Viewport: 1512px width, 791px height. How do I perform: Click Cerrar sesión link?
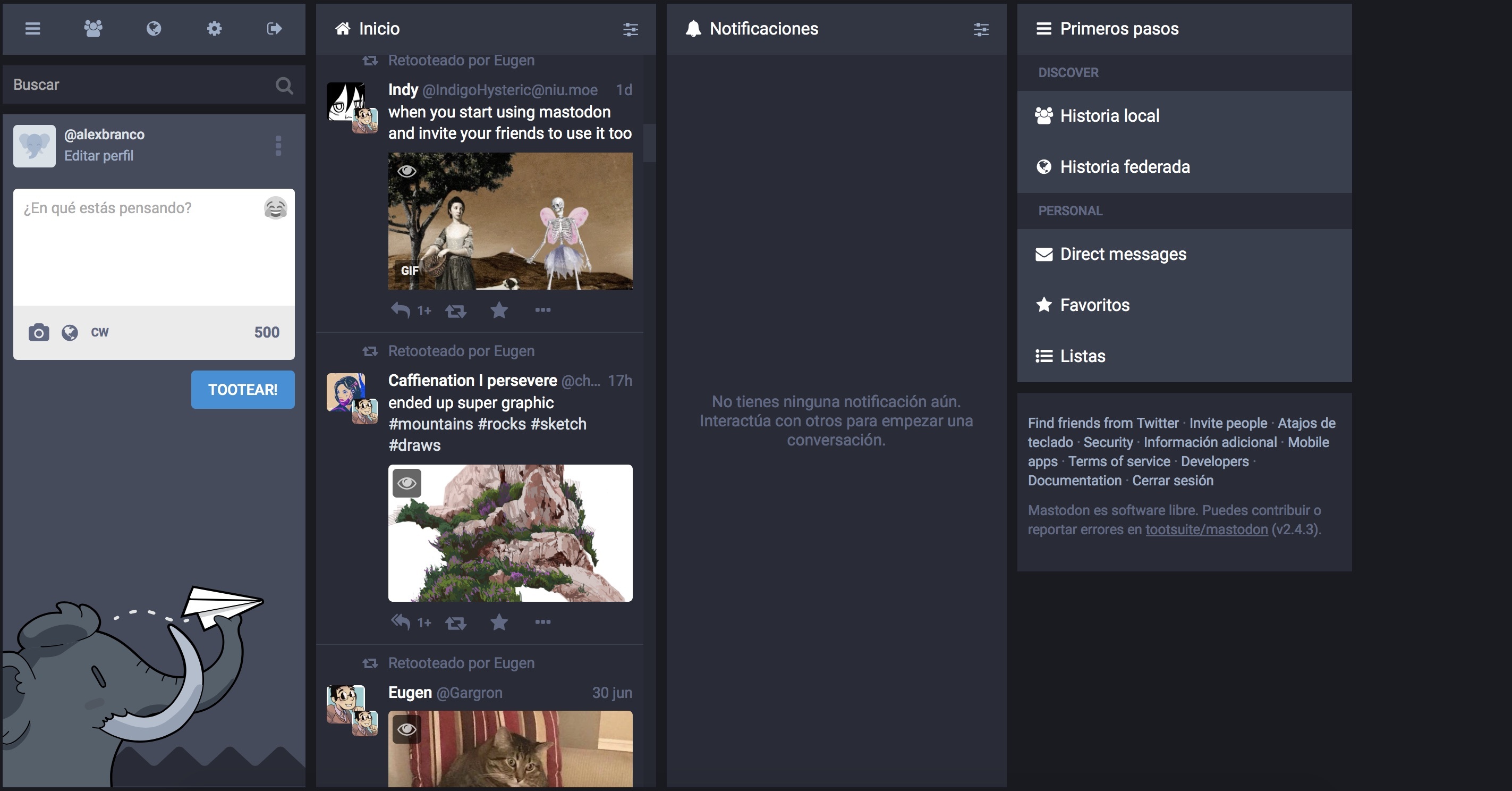pos(1172,481)
